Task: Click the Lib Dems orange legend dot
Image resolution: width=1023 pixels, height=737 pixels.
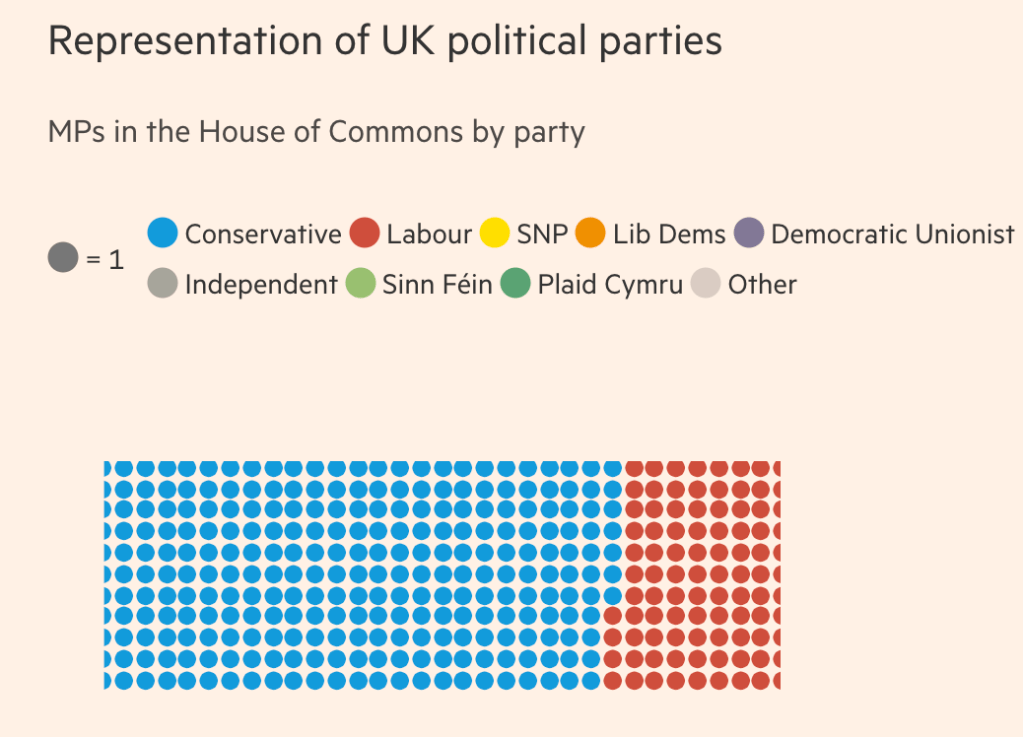Action: [591, 234]
